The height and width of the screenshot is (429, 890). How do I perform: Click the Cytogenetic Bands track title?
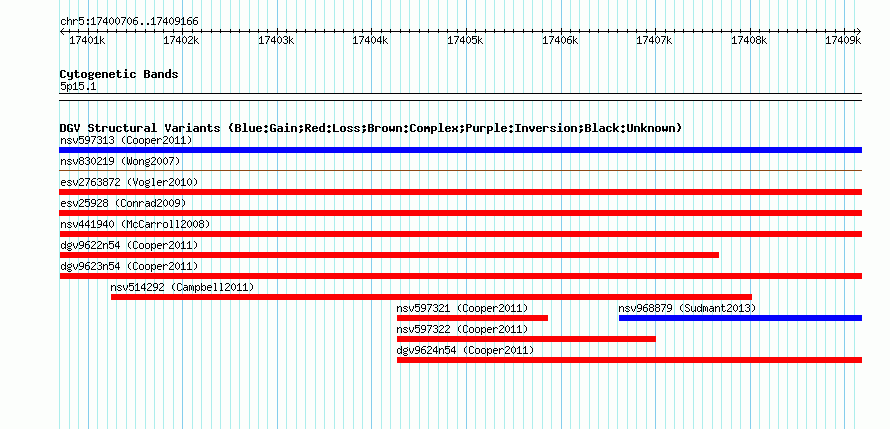click(x=119, y=74)
